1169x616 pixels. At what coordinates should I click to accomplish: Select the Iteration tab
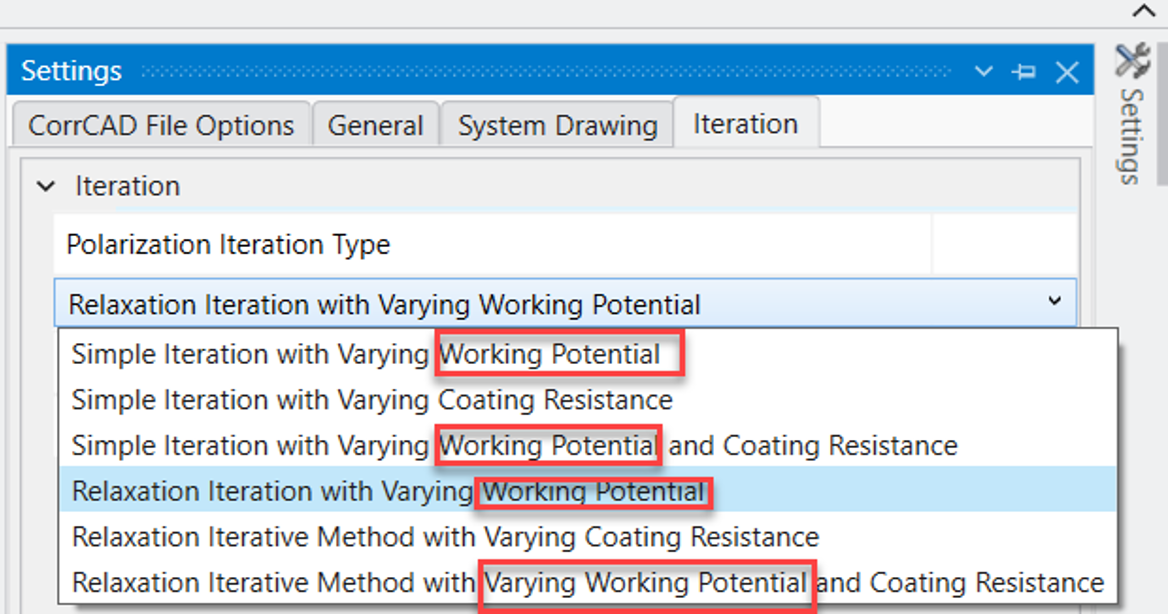pos(745,124)
